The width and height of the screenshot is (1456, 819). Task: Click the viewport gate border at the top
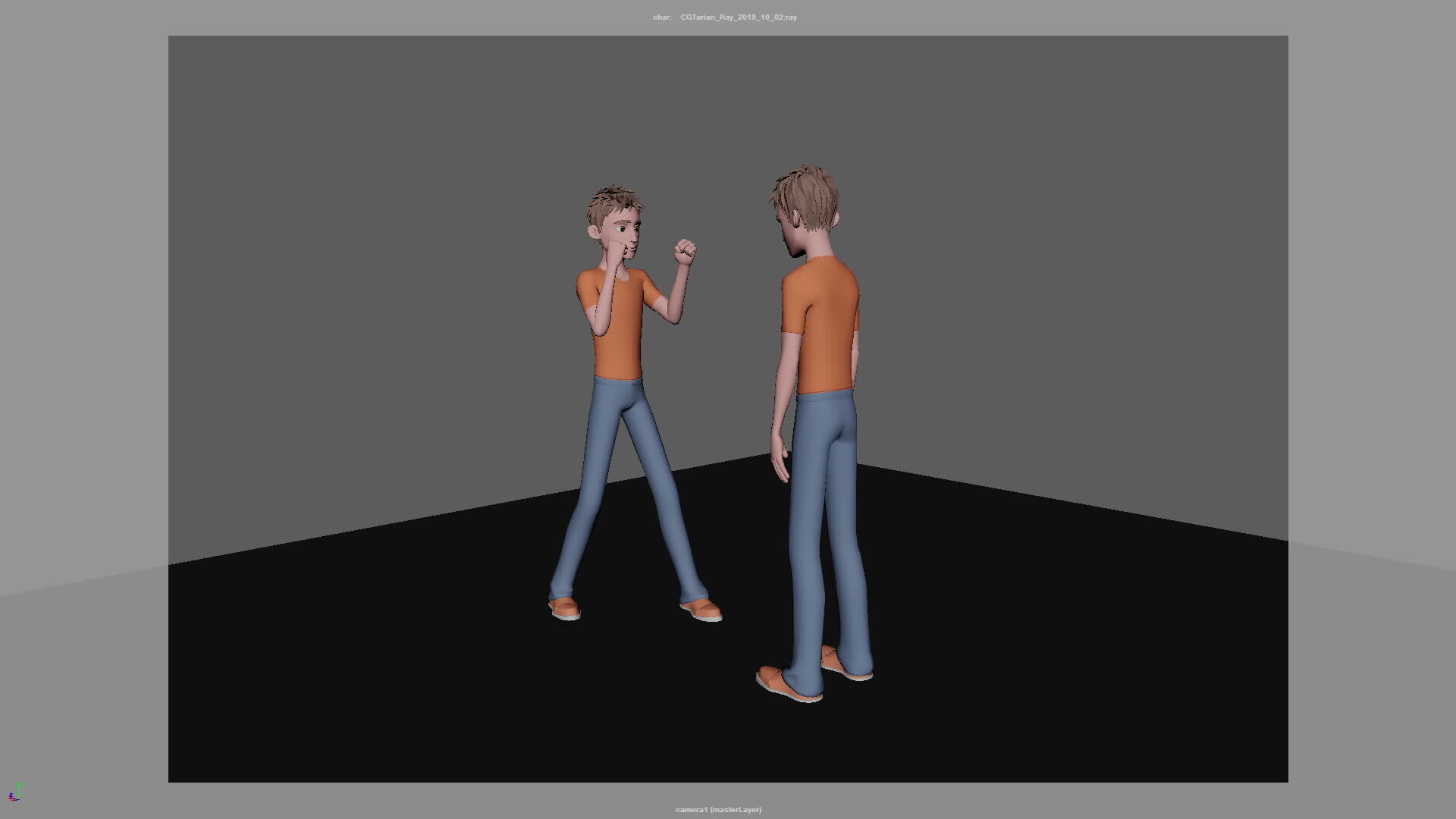tap(728, 36)
